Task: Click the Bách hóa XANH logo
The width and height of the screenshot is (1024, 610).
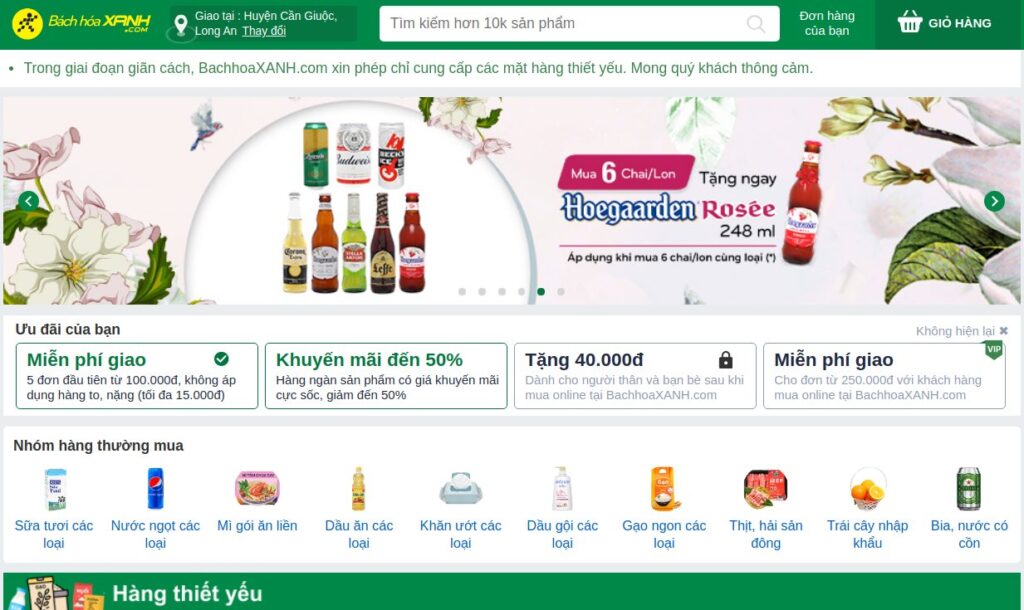Action: coord(81,24)
